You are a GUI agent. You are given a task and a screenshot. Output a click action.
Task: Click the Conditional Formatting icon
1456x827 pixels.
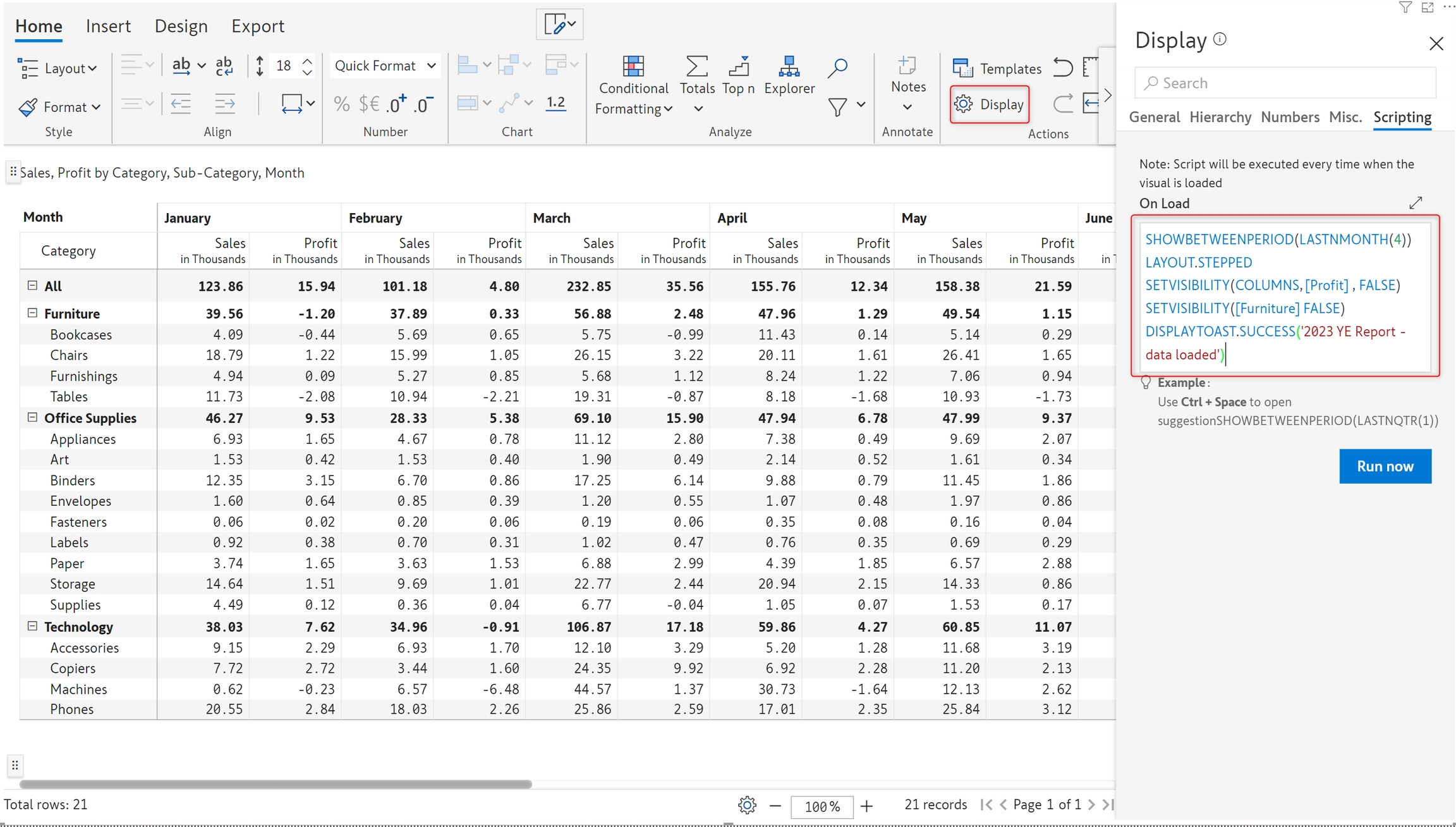coord(633,66)
